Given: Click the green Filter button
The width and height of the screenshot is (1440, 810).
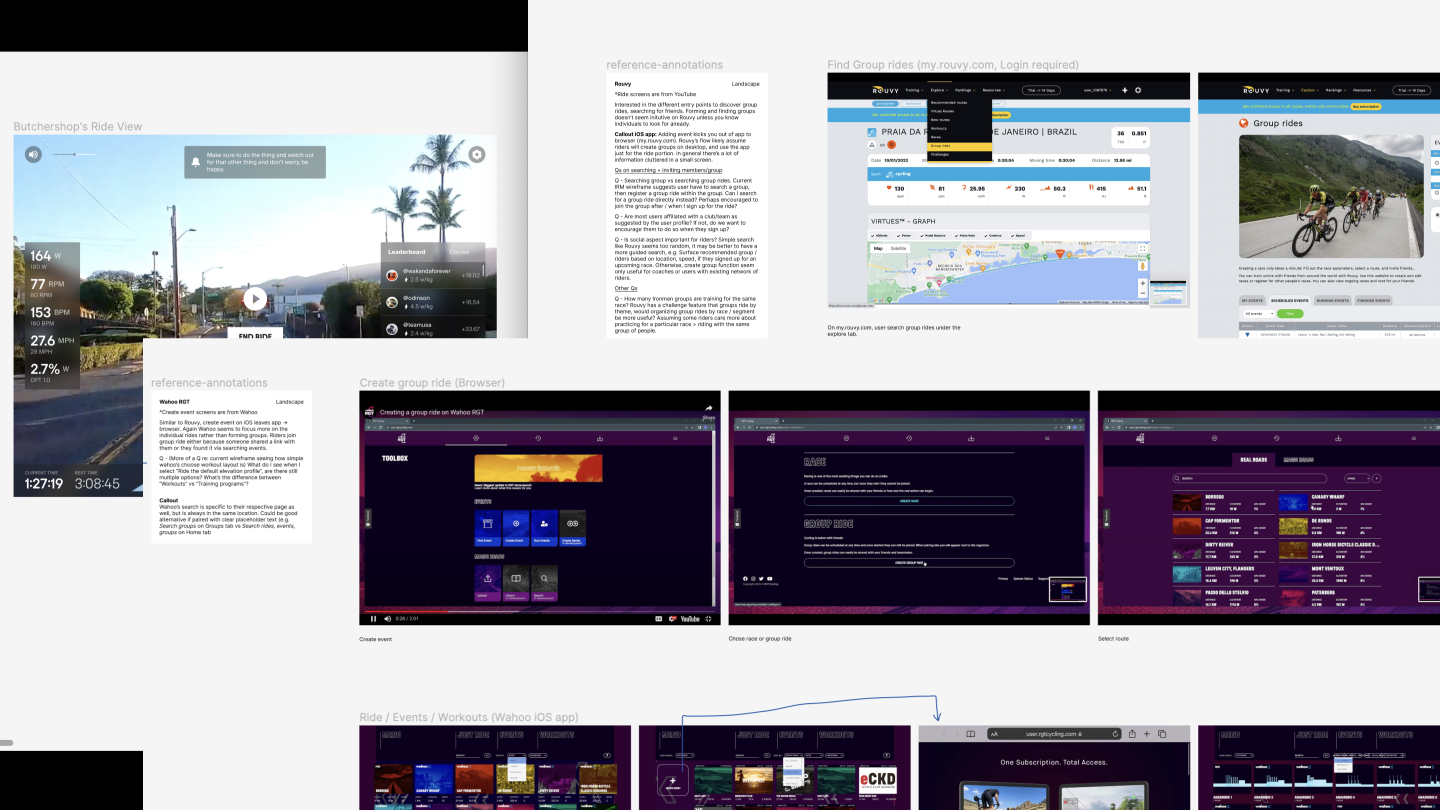Looking at the screenshot, I should [x=1290, y=314].
